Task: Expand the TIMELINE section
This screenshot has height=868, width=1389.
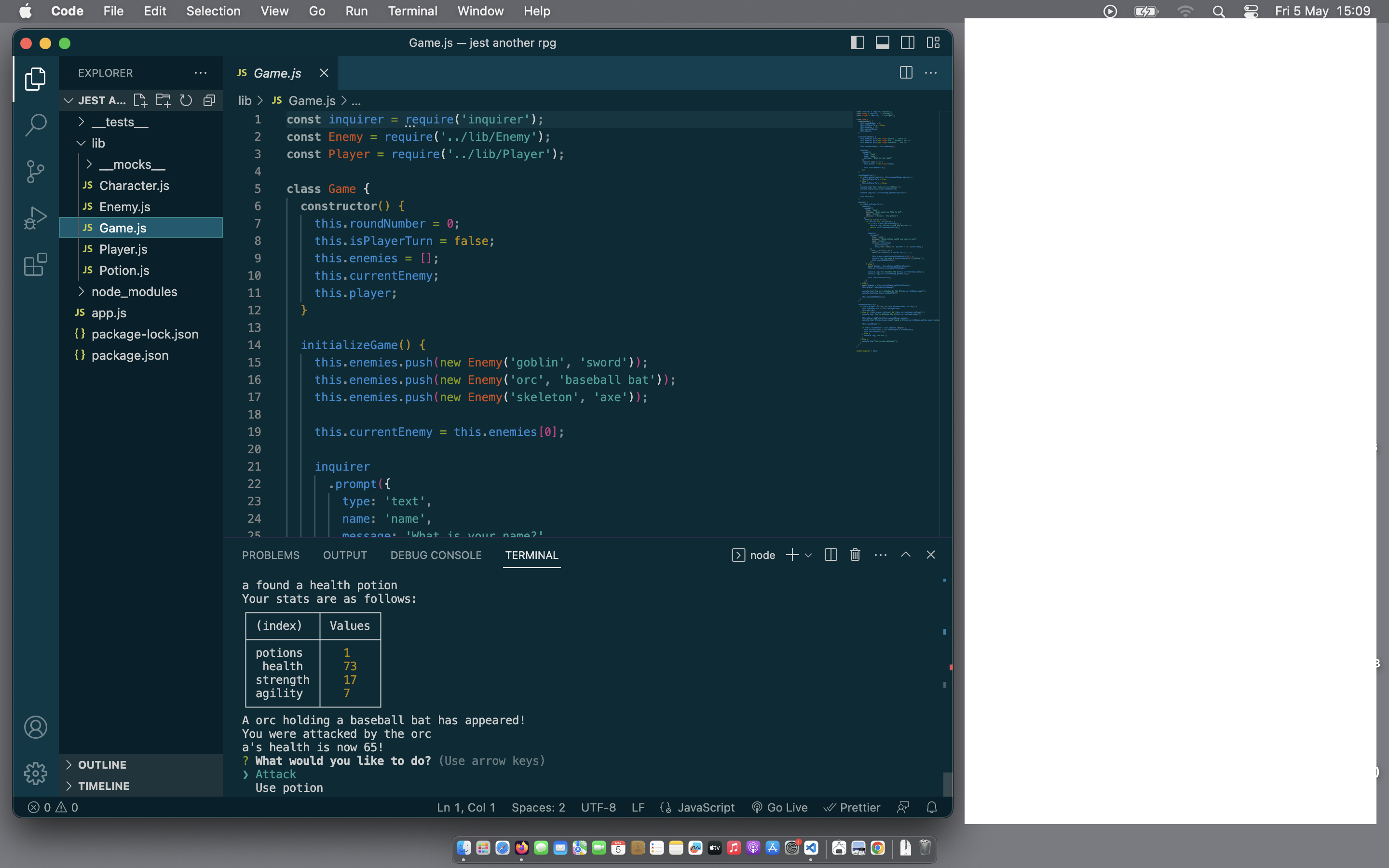Action: point(141,786)
